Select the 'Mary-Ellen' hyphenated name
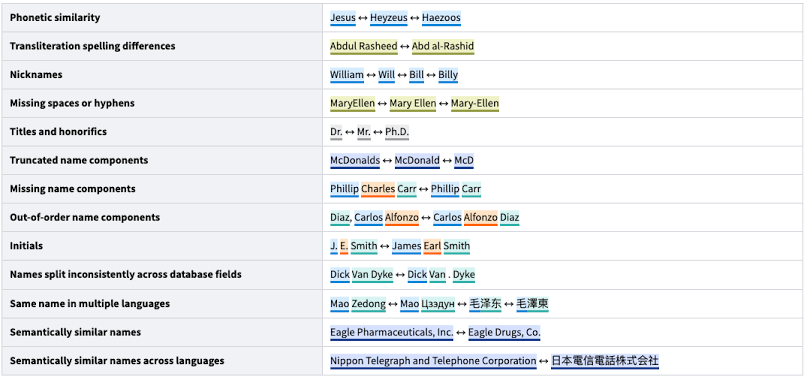The height and width of the screenshot is (380, 807). [475, 103]
